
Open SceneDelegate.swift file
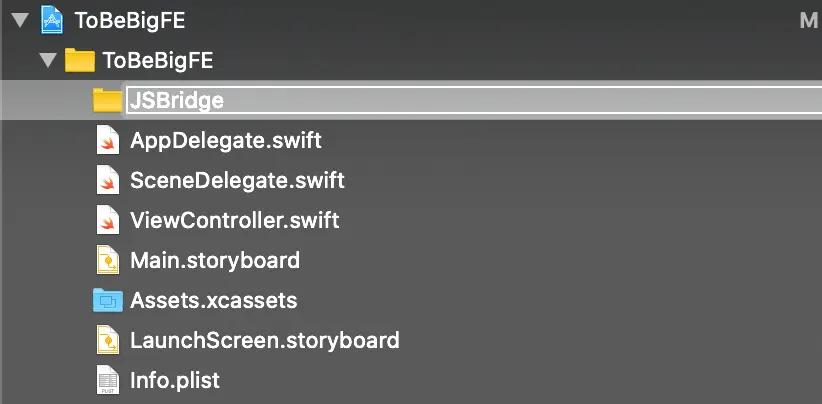pos(237,181)
